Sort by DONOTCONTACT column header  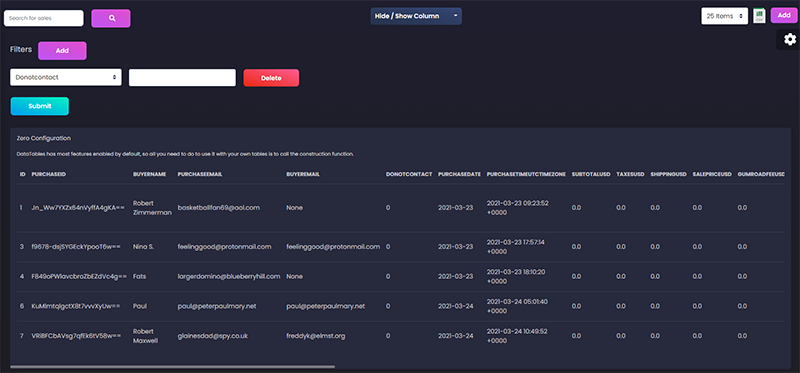coord(409,174)
